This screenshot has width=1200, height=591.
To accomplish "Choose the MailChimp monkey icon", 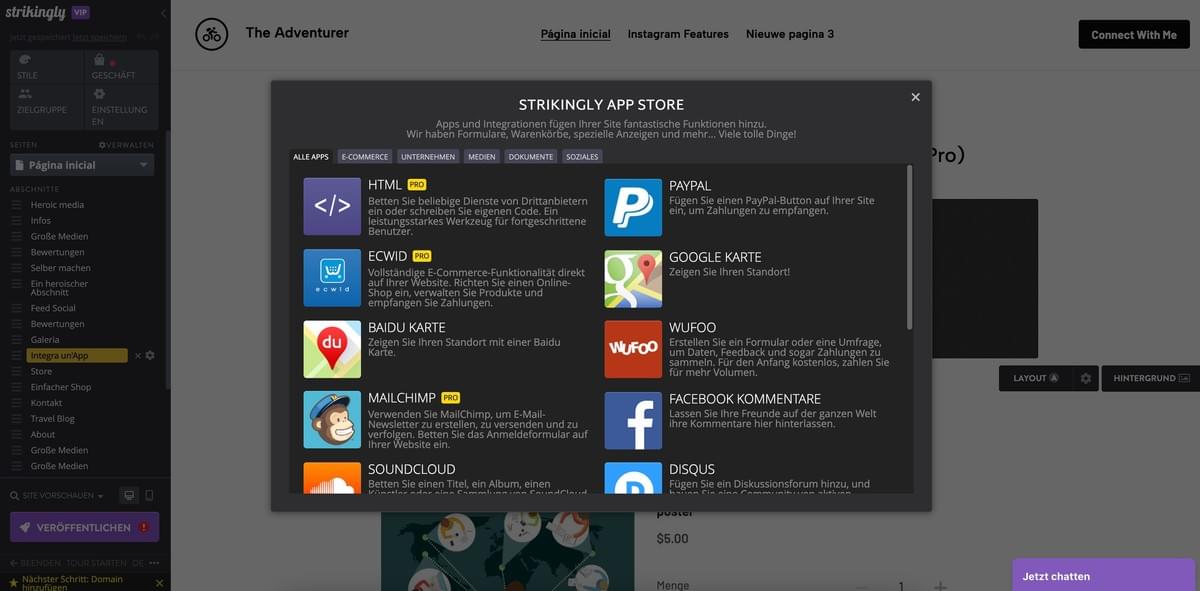I will coord(332,420).
